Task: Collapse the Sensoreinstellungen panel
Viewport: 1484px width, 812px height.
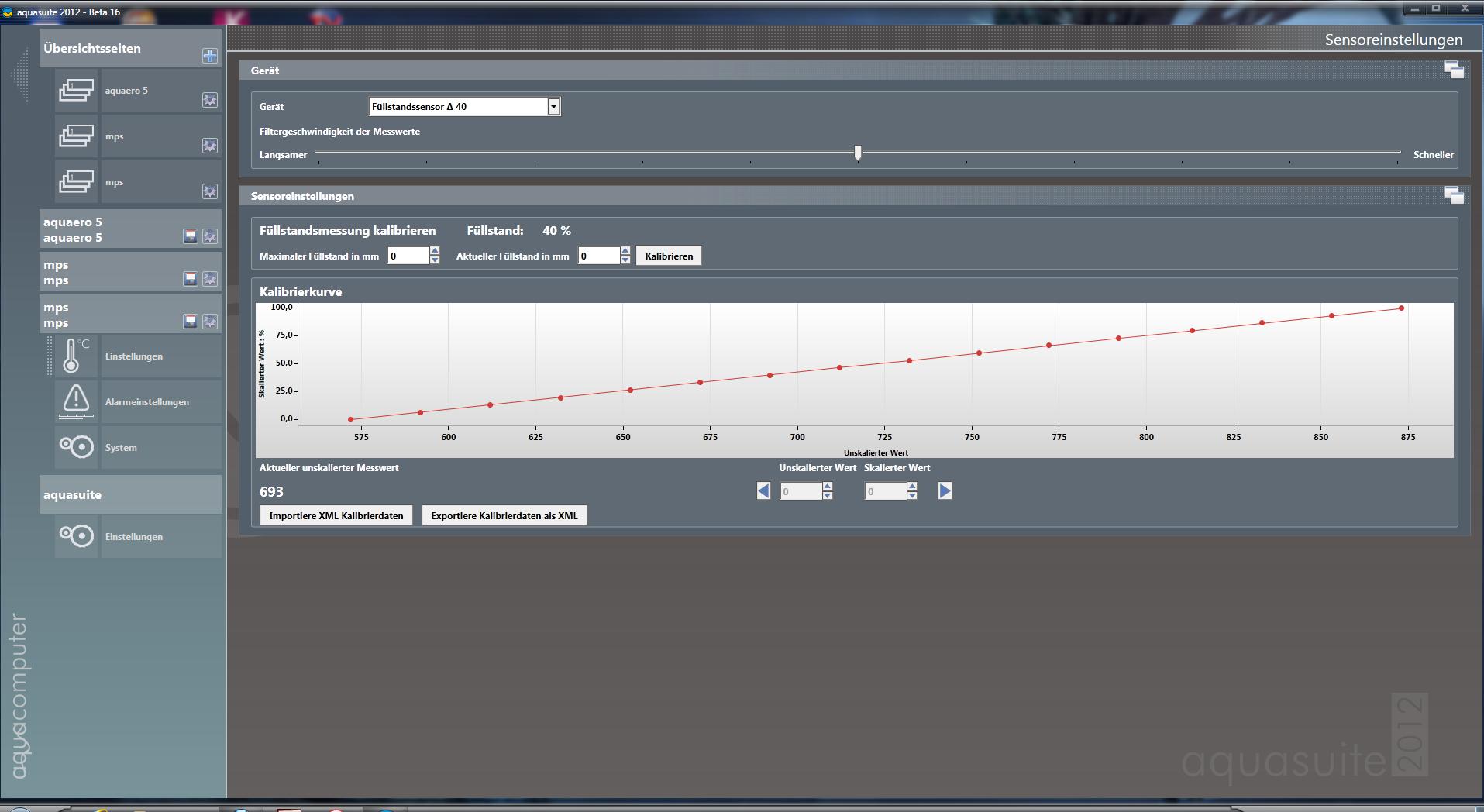Action: pyautogui.click(x=1454, y=196)
